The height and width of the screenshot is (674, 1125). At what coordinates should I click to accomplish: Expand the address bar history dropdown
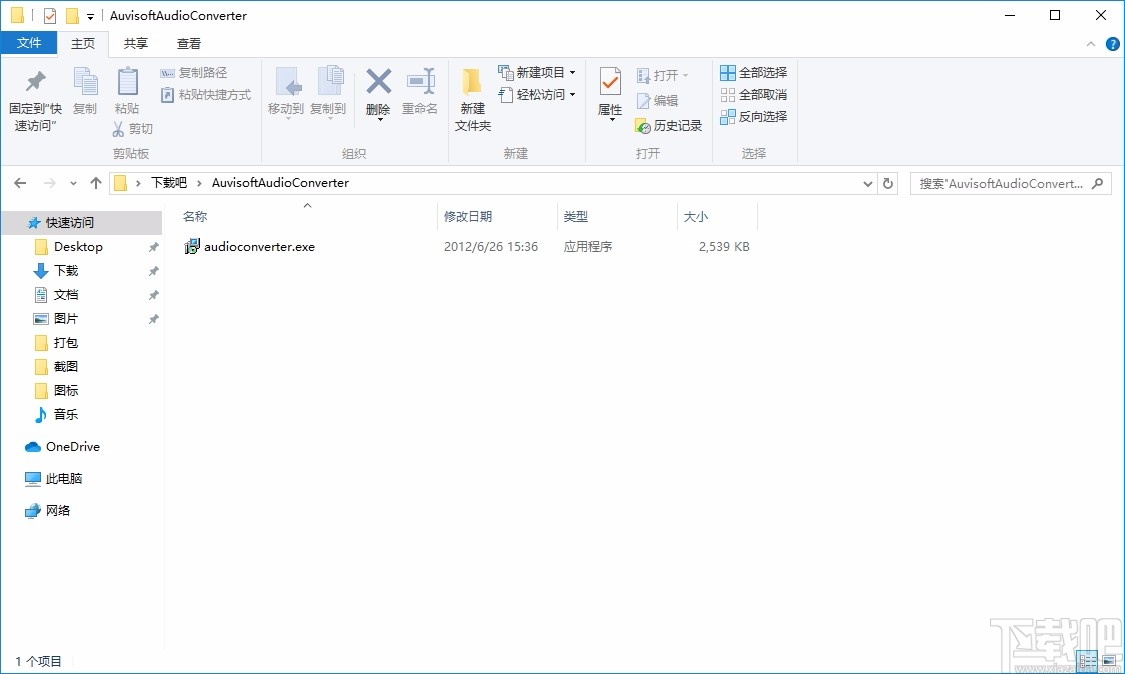point(867,183)
